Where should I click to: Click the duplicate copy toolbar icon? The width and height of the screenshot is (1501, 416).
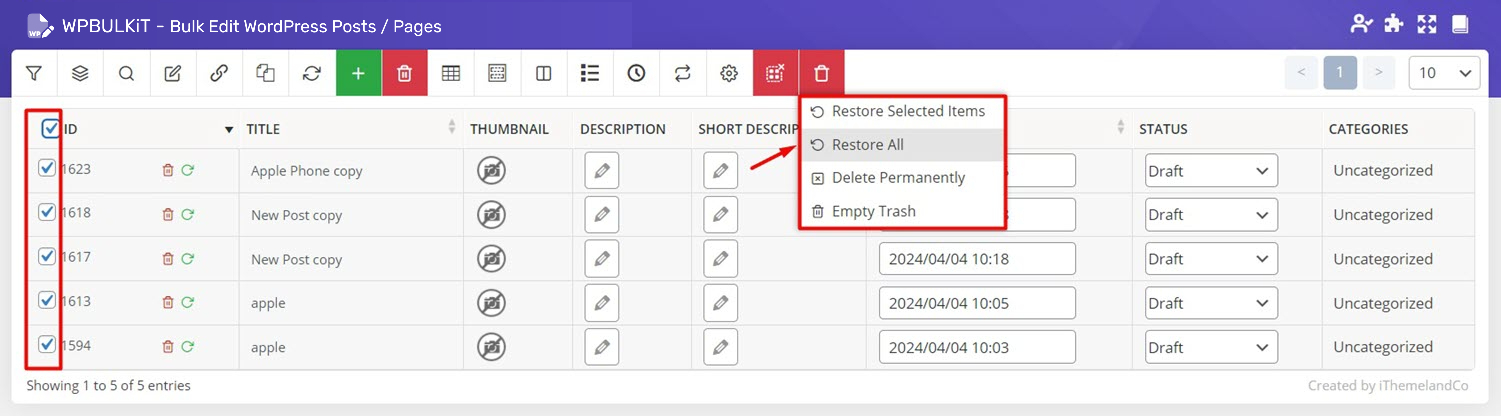265,73
